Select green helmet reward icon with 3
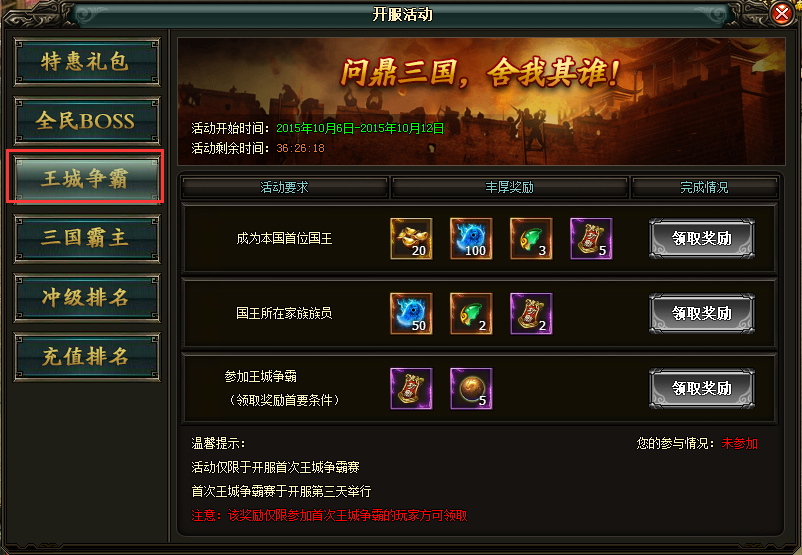The width and height of the screenshot is (802, 555). point(531,238)
